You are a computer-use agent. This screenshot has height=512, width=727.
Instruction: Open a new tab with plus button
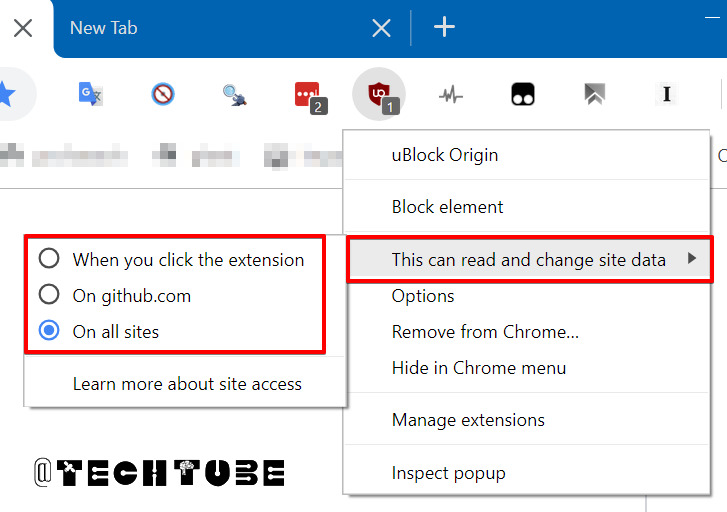(x=444, y=28)
